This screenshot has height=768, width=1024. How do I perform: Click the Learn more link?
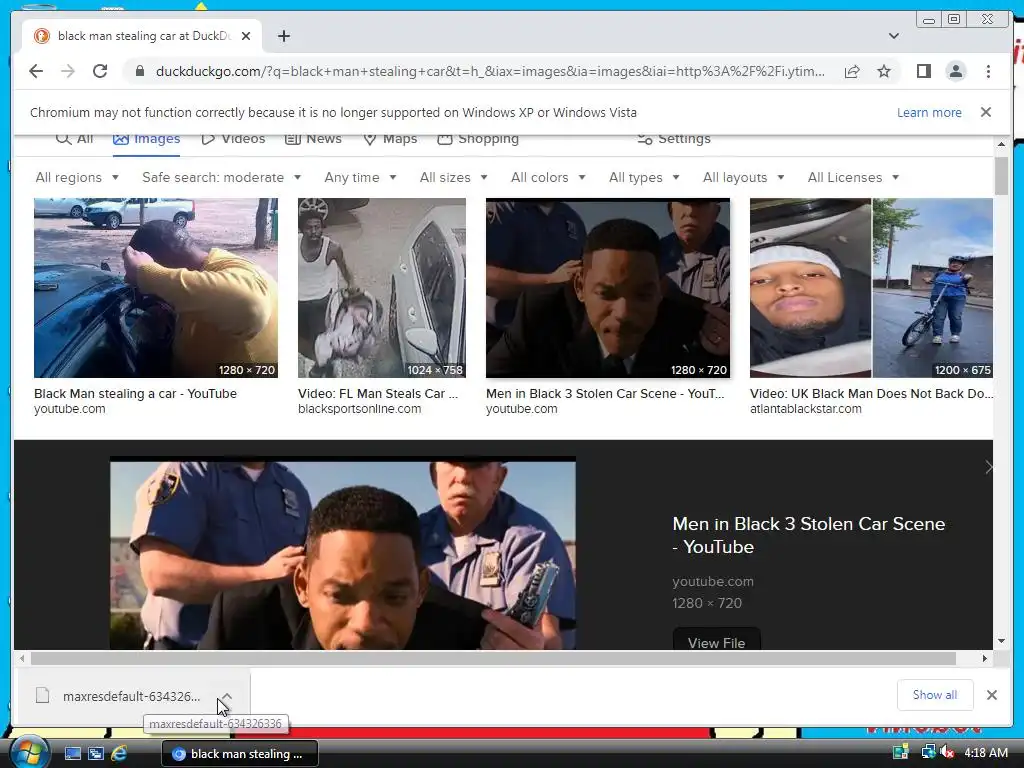click(929, 112)
